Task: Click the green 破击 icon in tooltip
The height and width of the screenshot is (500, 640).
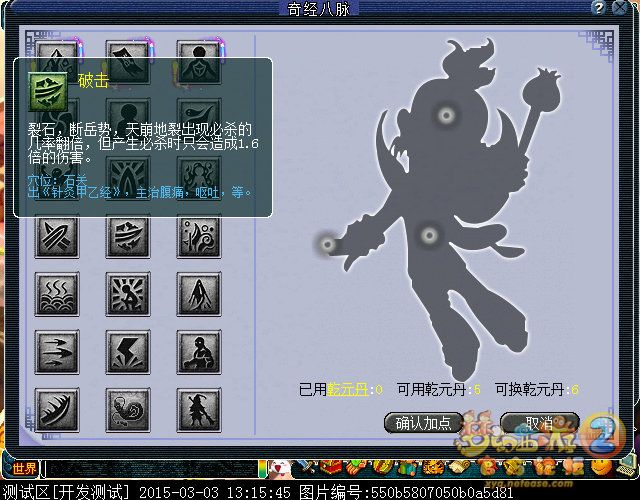Action: coord(48,92)
